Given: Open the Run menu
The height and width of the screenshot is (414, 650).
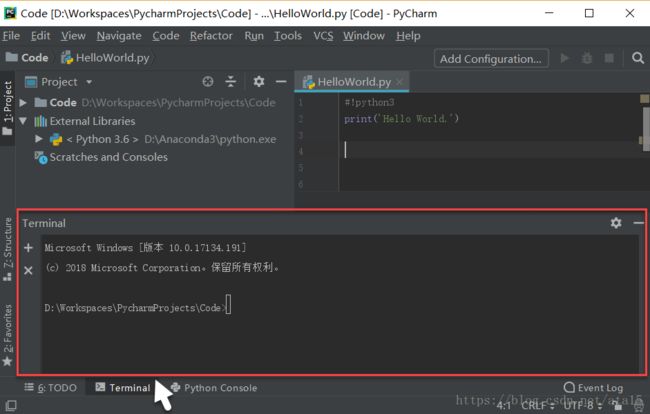Looking at the screenshot, I should click(254, 36).
